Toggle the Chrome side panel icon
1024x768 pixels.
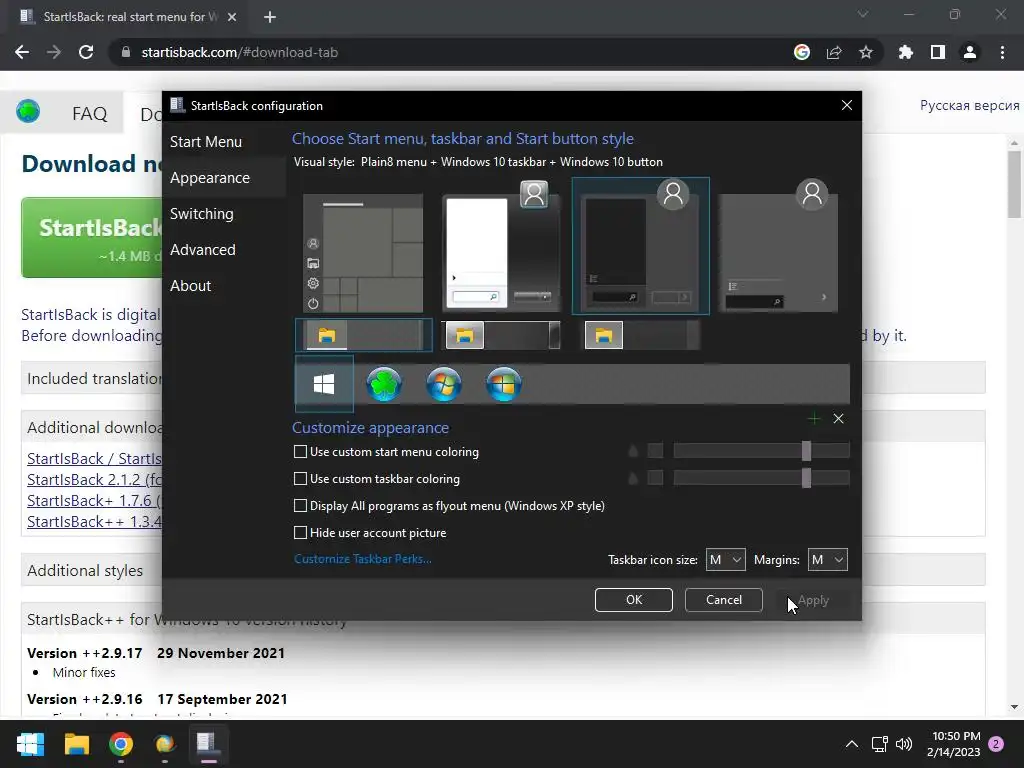click(x=937, y=52)
